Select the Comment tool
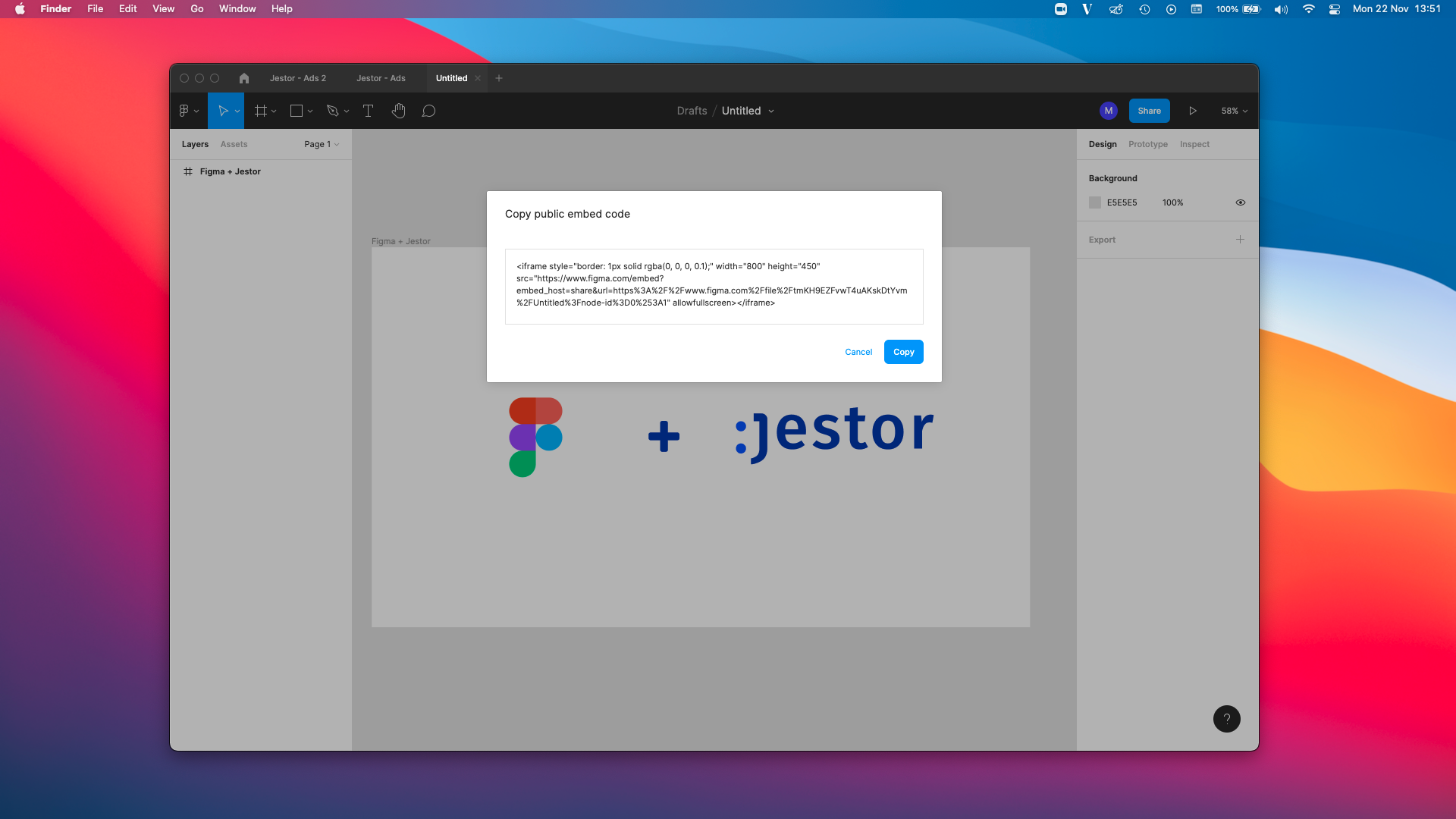 [428, 111]
